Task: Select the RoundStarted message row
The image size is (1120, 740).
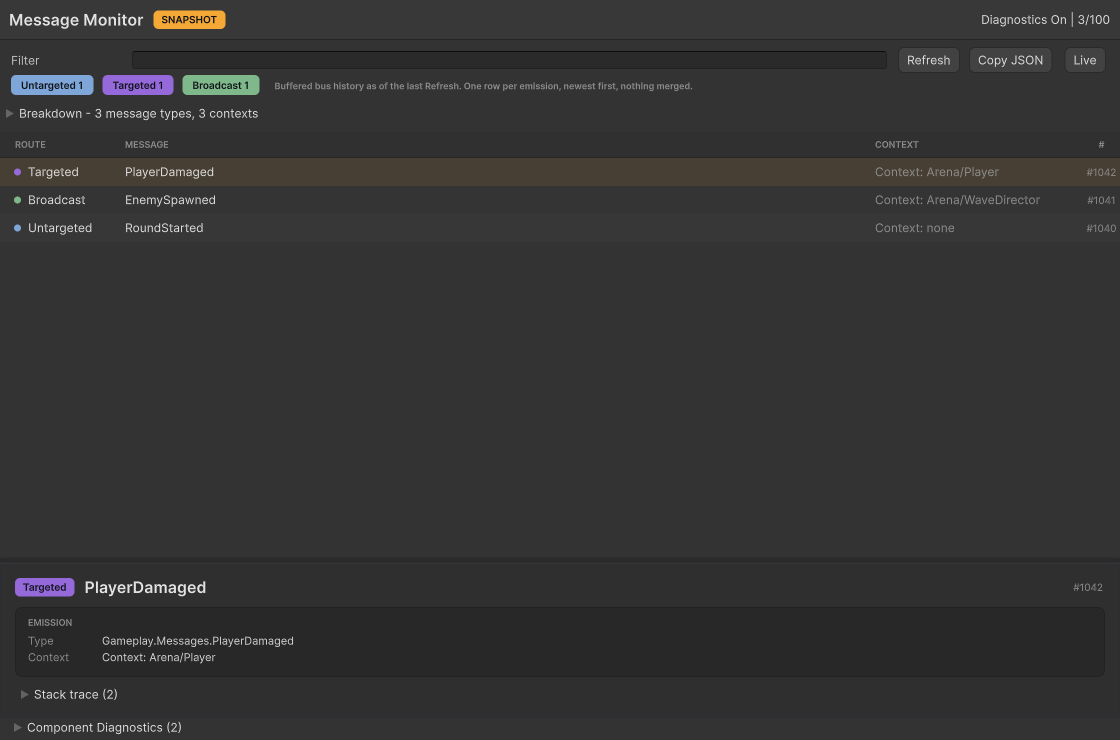Action: (560, 228)
